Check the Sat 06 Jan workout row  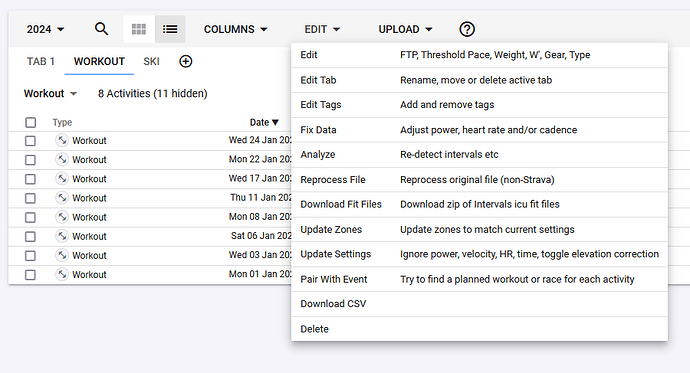30,237
